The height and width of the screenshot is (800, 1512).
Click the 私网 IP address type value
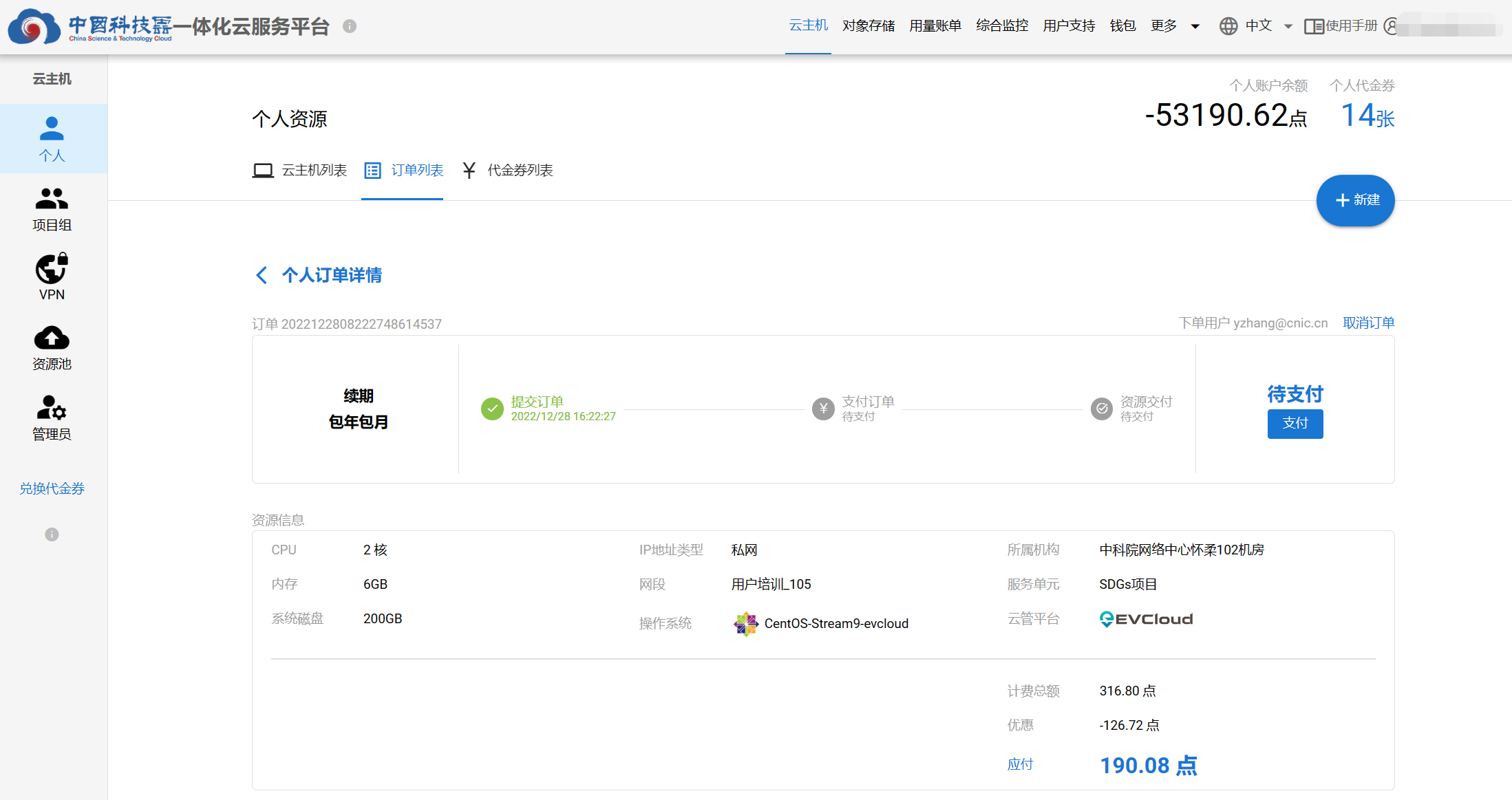point(744,550)
